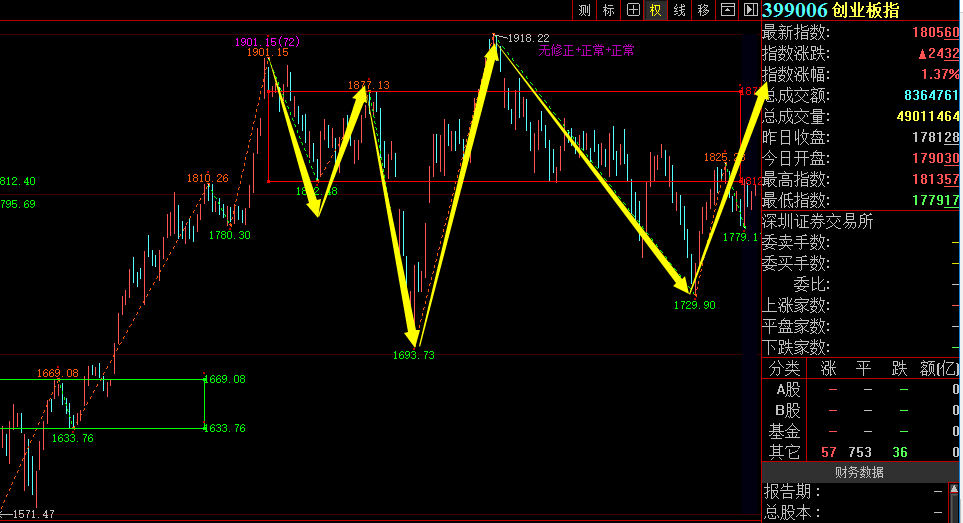
Task: Click the 分类 column header
Action: (784, 369)
